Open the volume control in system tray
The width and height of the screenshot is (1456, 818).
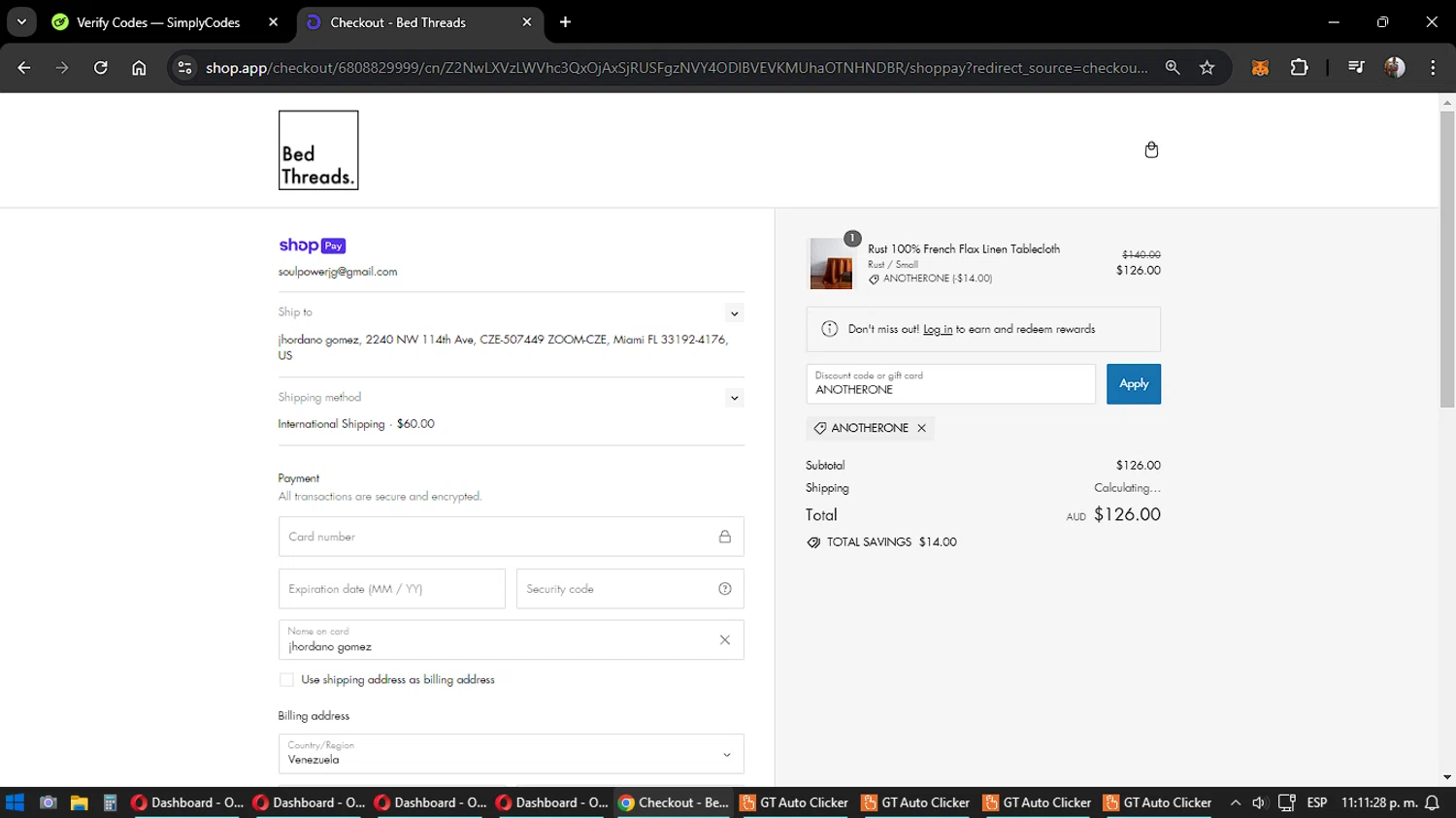pyautogui.click(x=1259, y=802)
